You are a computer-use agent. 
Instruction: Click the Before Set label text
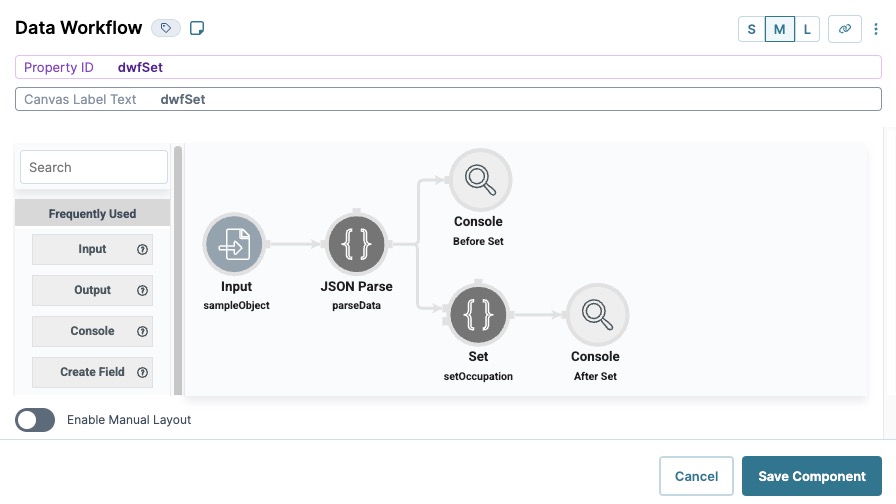(x=478, y=241)
